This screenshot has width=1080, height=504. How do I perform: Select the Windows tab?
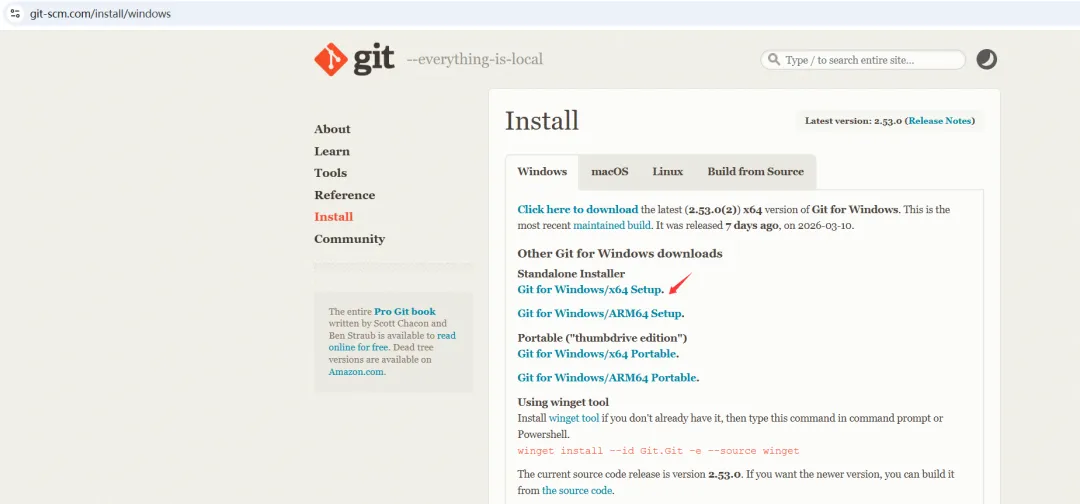[542, 171]
